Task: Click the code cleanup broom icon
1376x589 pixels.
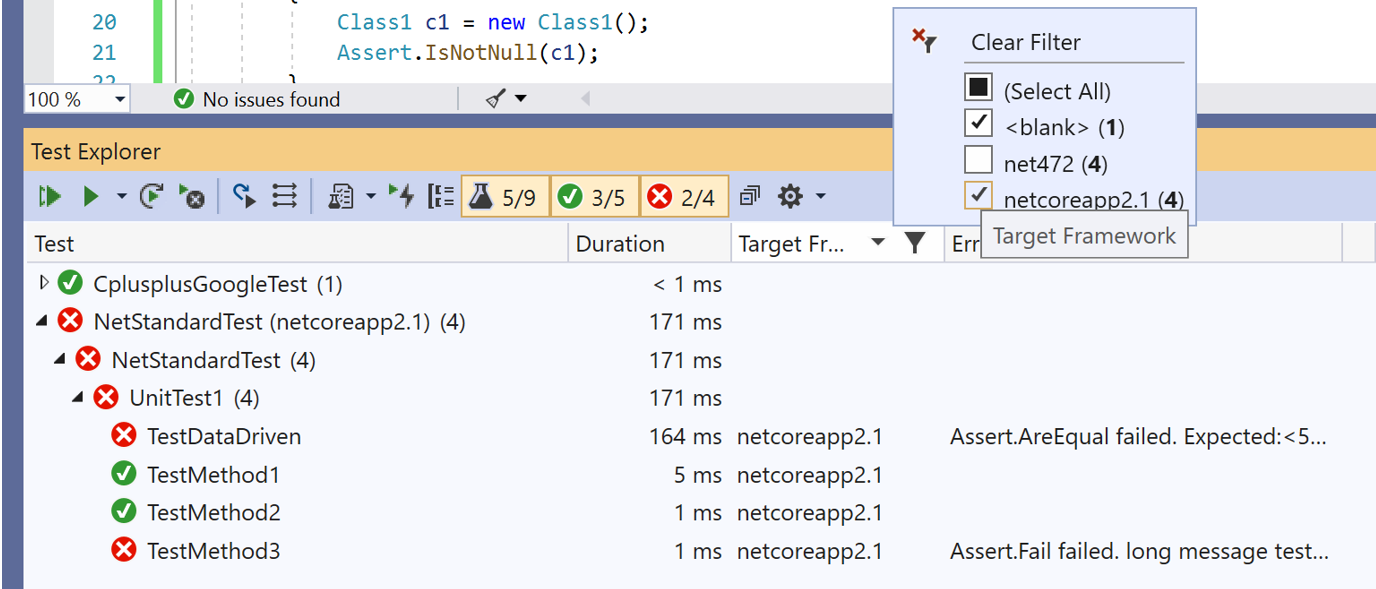Action: [x=496, y=99]
